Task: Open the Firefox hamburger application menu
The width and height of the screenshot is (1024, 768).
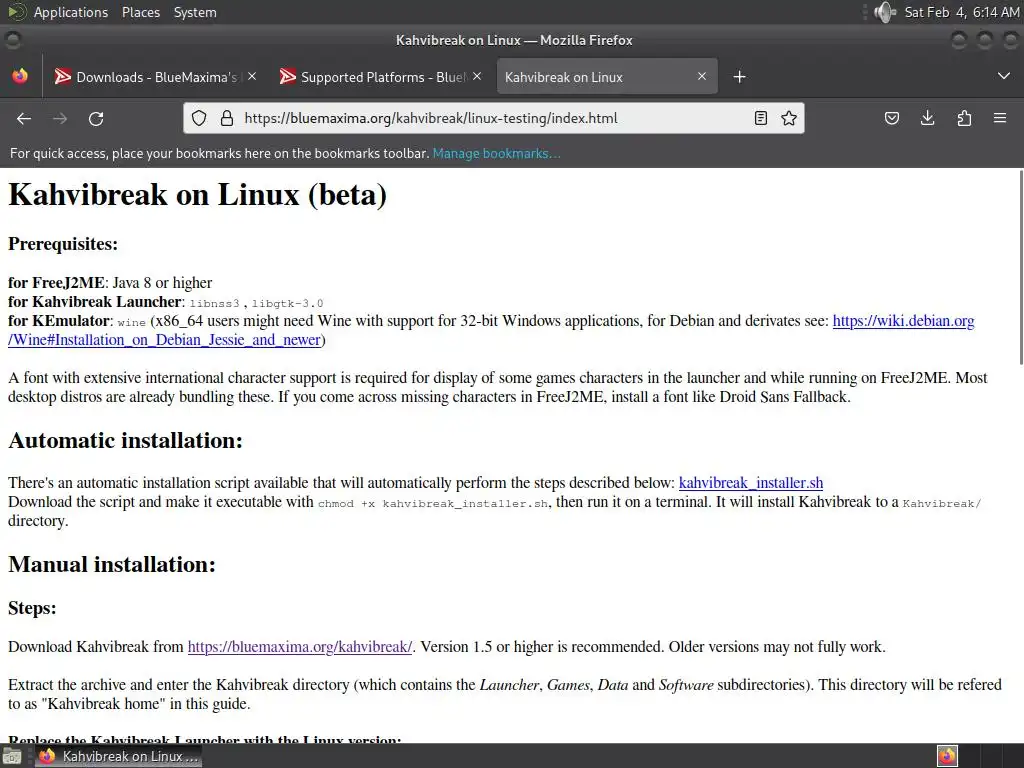Action: 1000,118
